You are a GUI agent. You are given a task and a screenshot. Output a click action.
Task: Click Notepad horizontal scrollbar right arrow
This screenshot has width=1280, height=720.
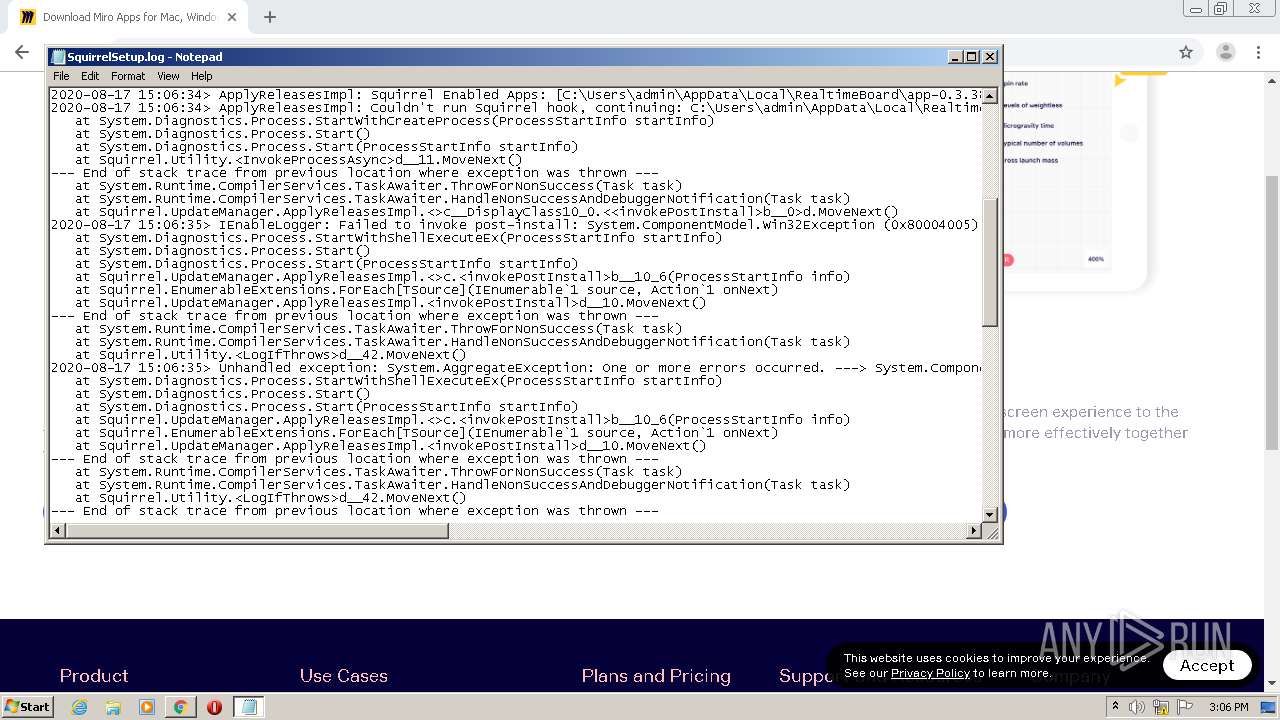pos(974,531)
